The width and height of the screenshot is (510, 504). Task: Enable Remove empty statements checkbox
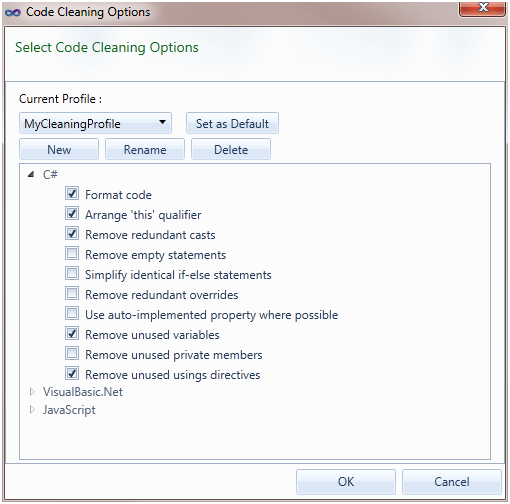[72, 253]
